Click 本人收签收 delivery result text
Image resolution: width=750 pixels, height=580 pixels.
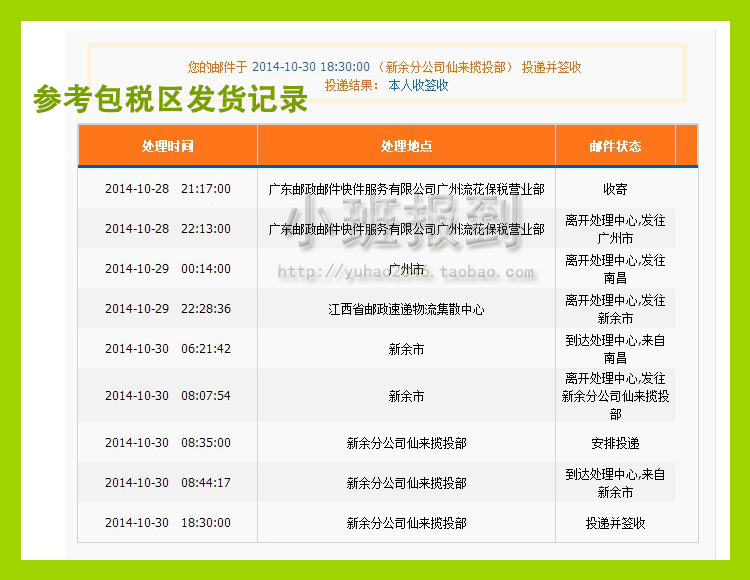click(418, 86)
